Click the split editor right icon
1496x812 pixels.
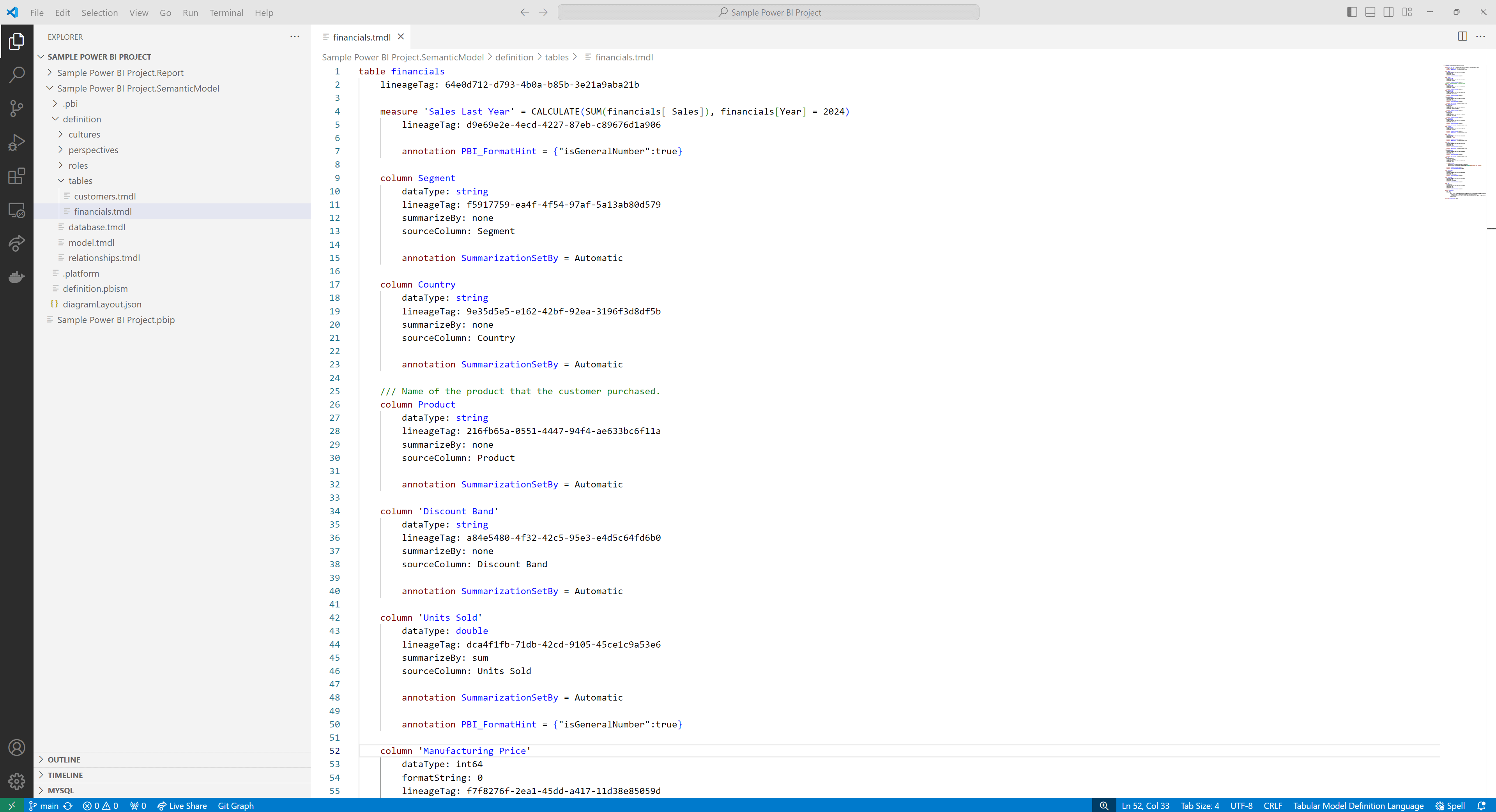(x=1462, y=37)
